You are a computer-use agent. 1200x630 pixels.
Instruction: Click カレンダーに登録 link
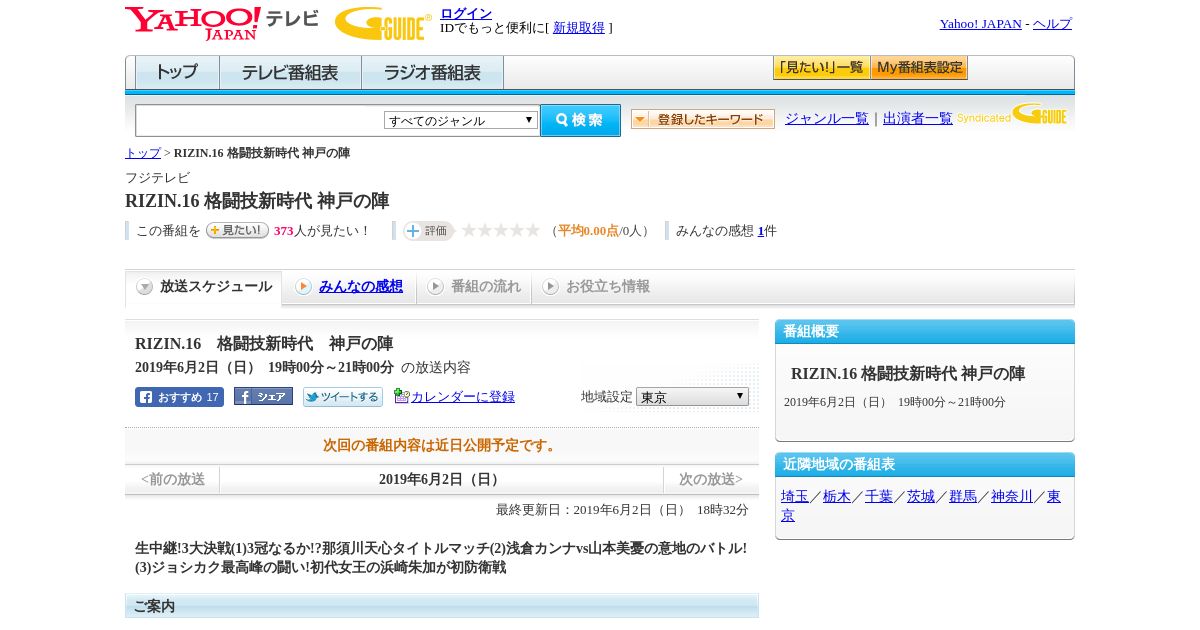pos(463,397)
